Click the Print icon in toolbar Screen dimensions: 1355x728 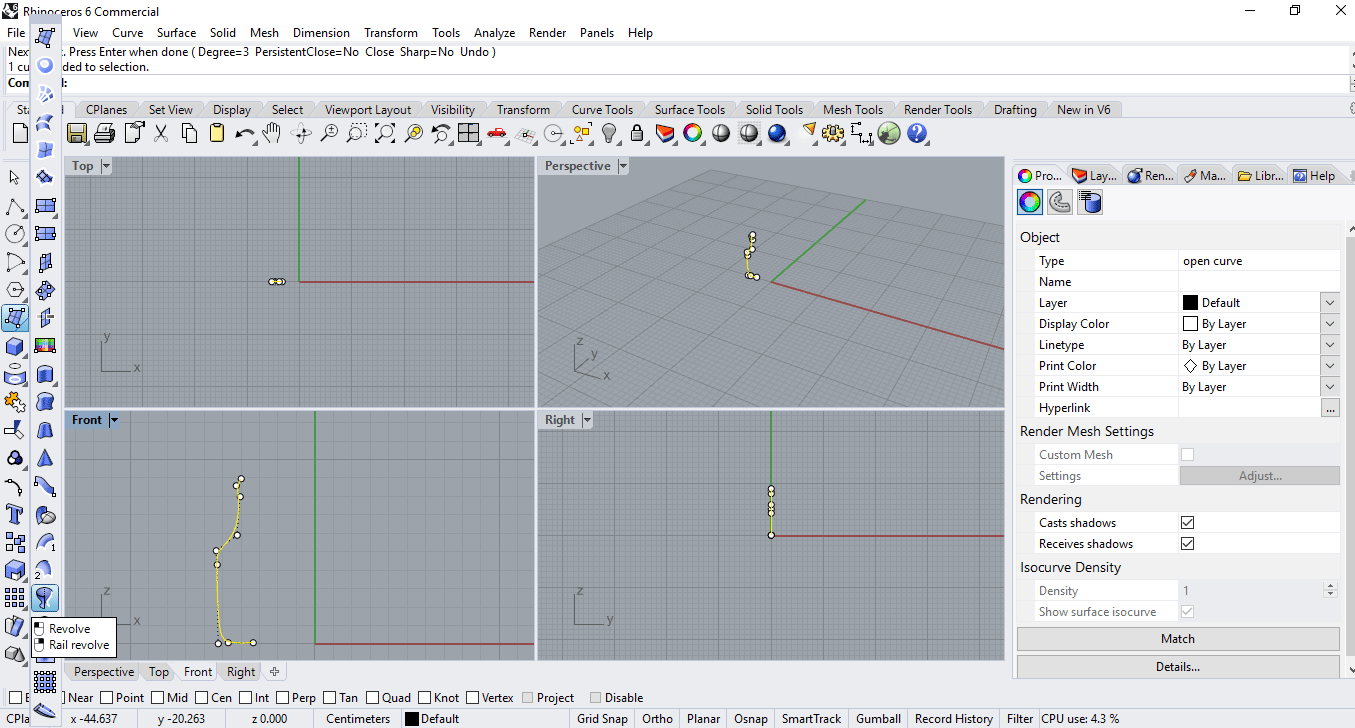click(x=105, y=133)
